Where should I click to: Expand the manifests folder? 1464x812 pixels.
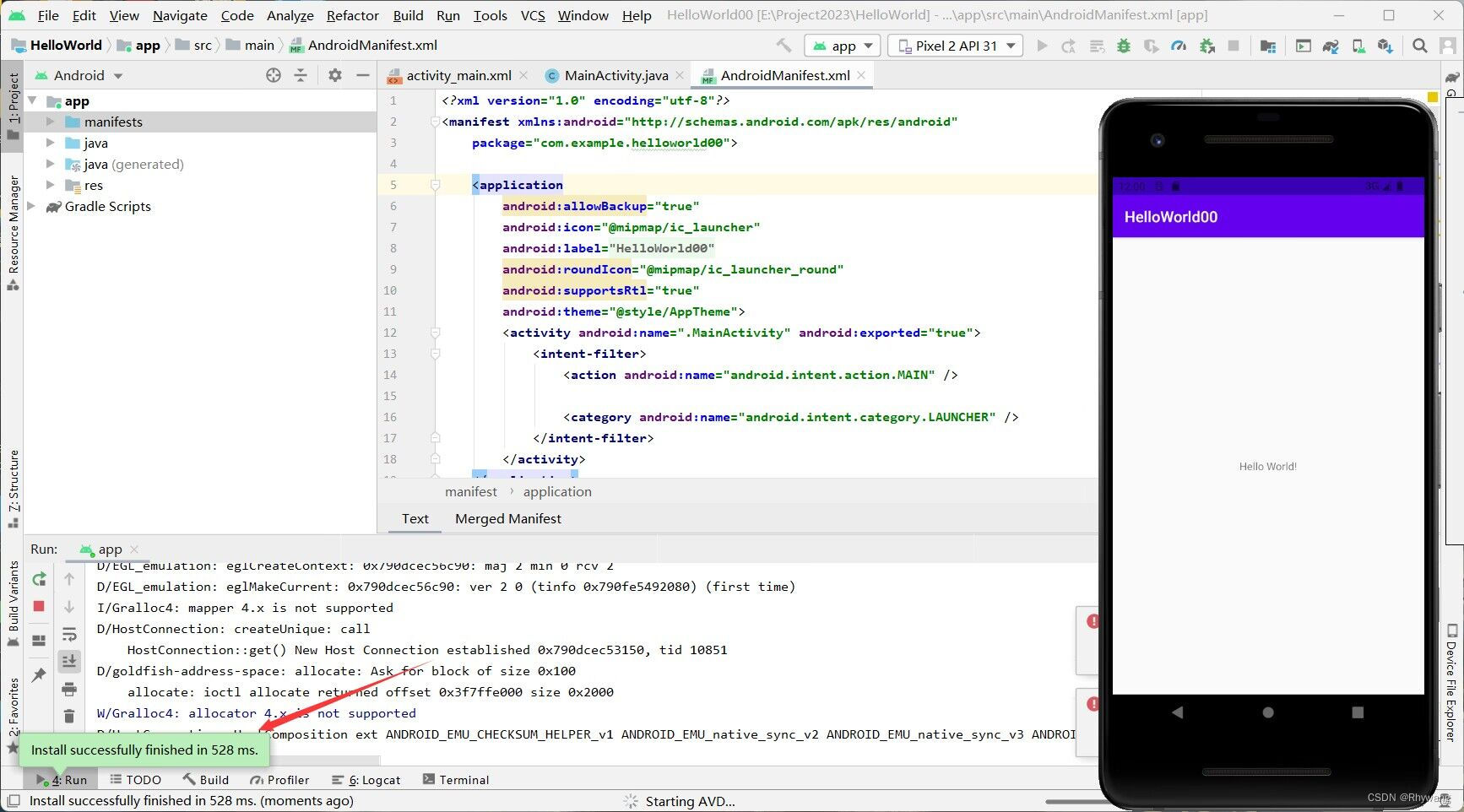coord(51,122)
